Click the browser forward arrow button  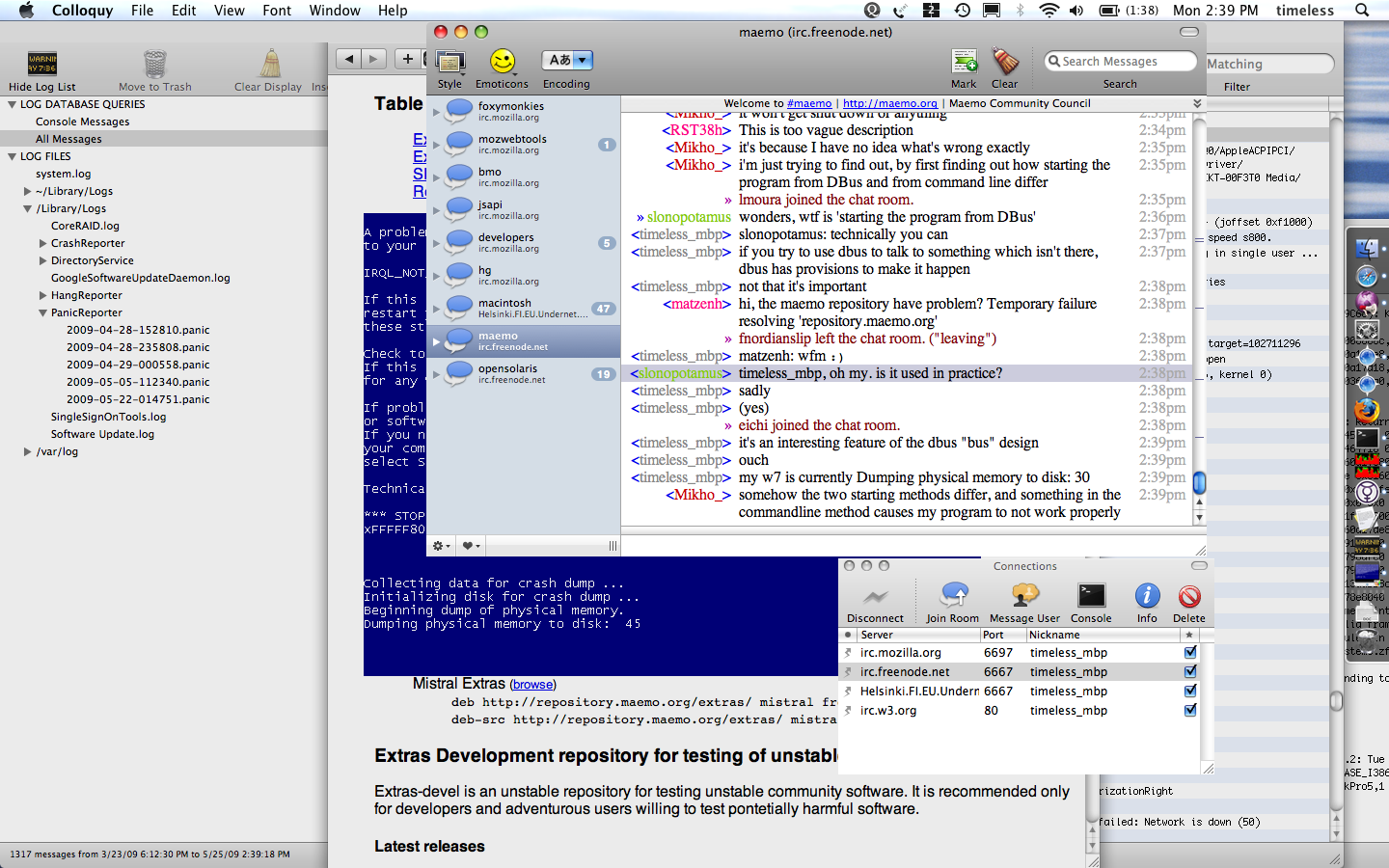tap(374, 59)
